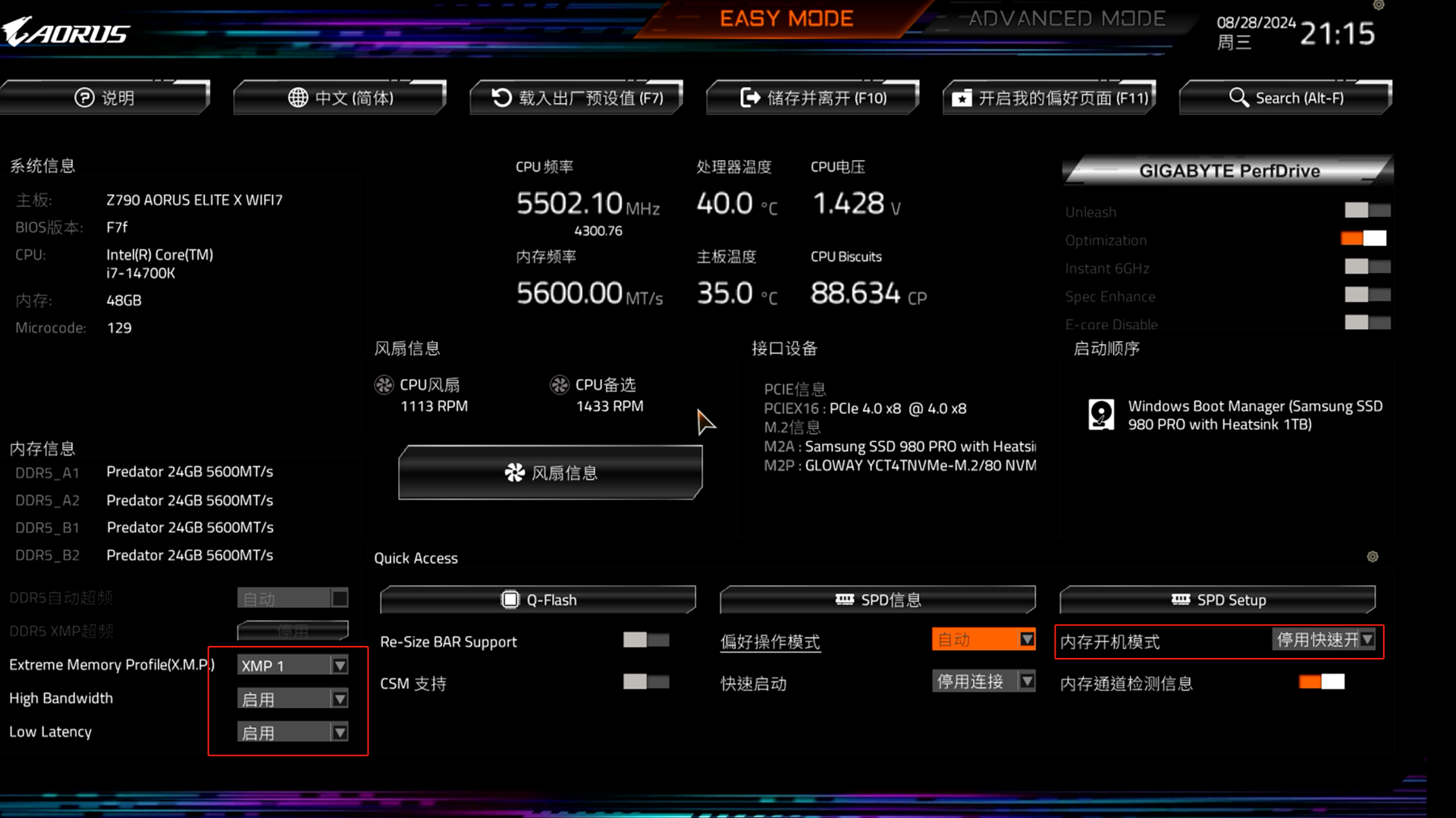Switch to the ADVANCED MODE tab
This screenshot has height=818, width=1456.
(x=1067, y=18)
